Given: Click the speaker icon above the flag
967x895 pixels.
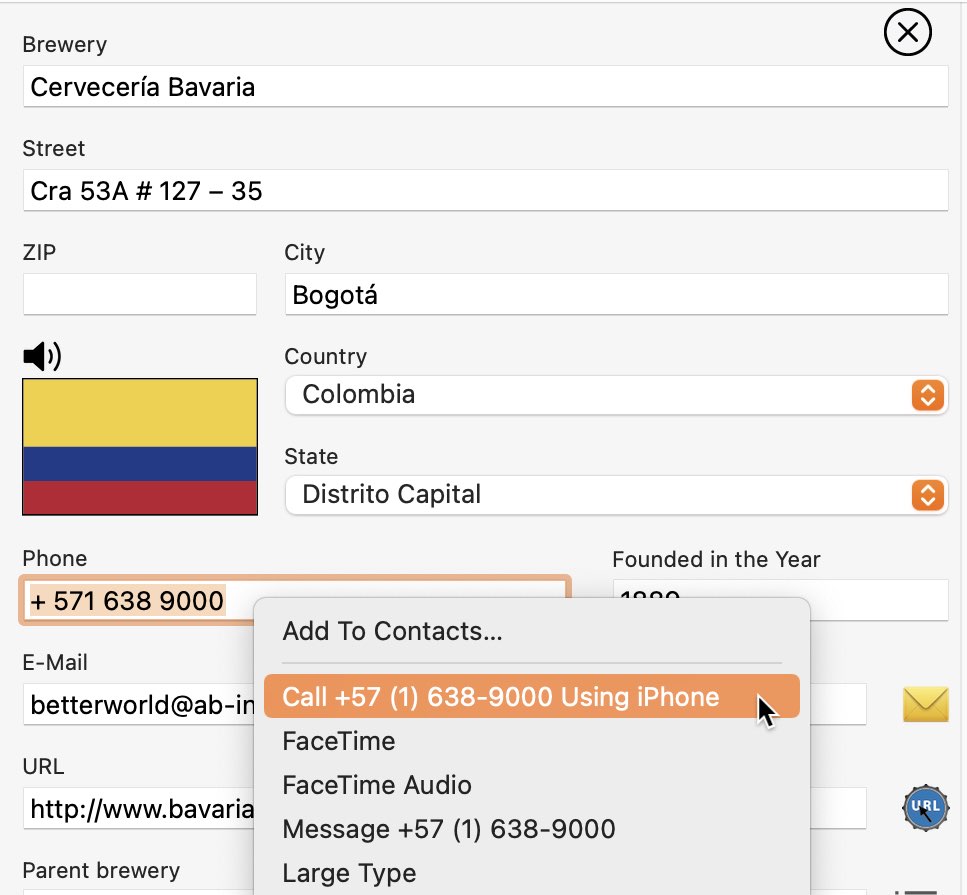Looking at the screenshot, I should pyautogui.click(x=42, y=356).
